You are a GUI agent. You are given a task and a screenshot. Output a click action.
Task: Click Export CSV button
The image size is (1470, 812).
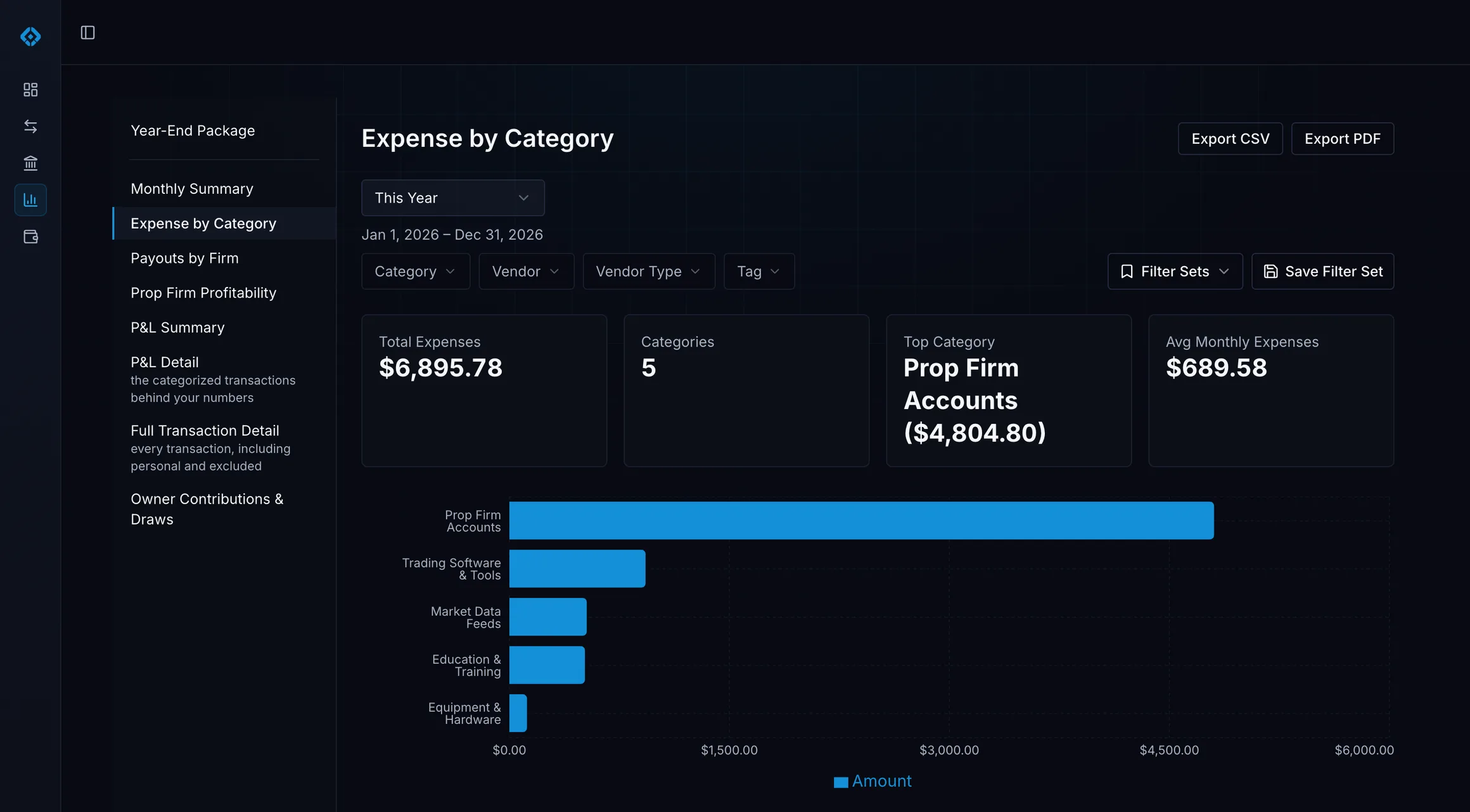1230,139
